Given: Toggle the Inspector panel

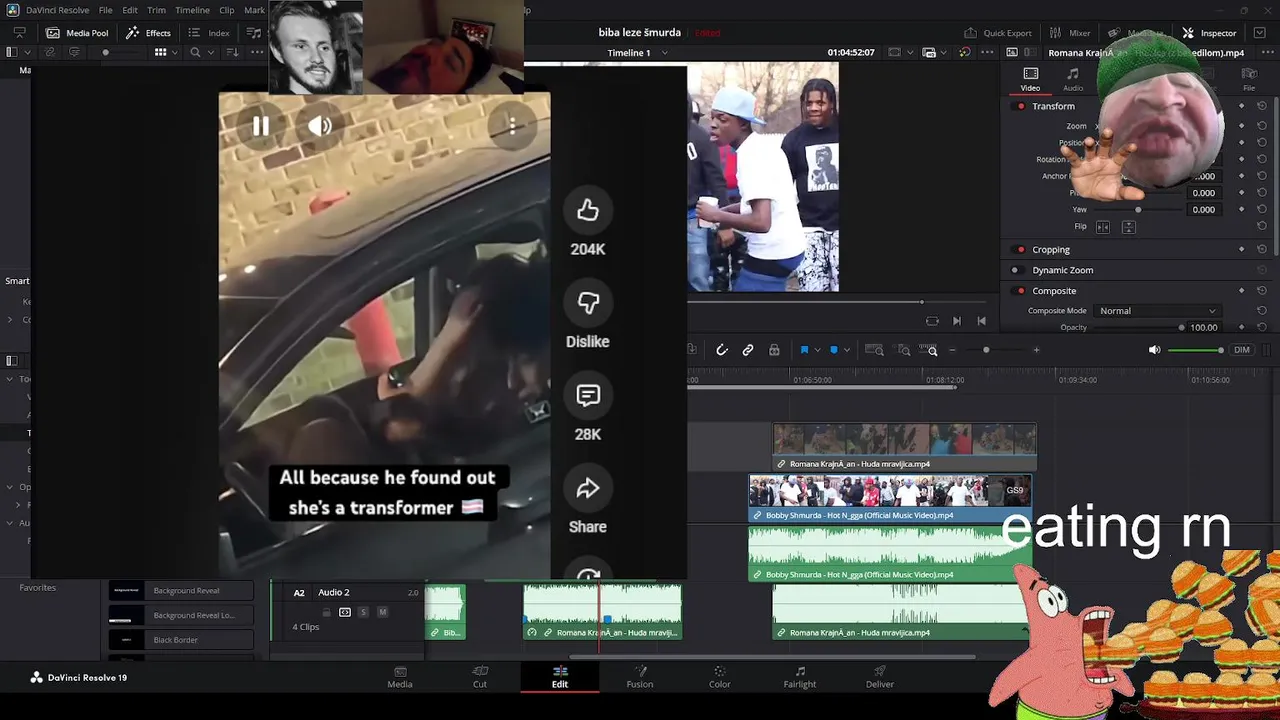Looking at the screenshot, I should 1209,33.
